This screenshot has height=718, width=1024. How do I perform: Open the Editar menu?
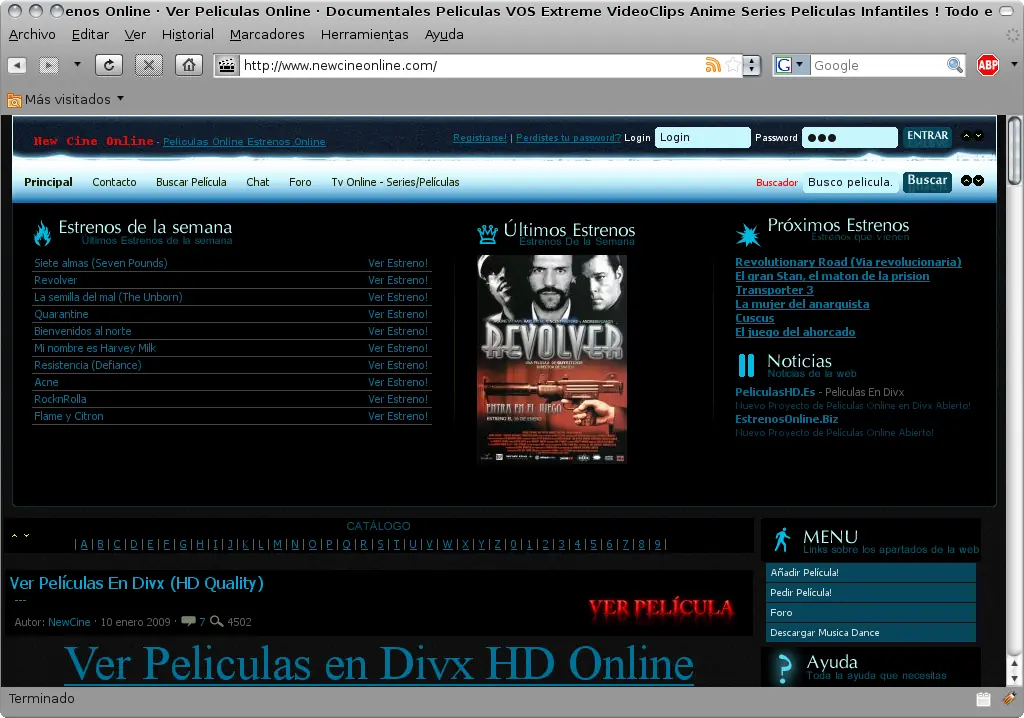pyautogui.click(x=90, y=35)
